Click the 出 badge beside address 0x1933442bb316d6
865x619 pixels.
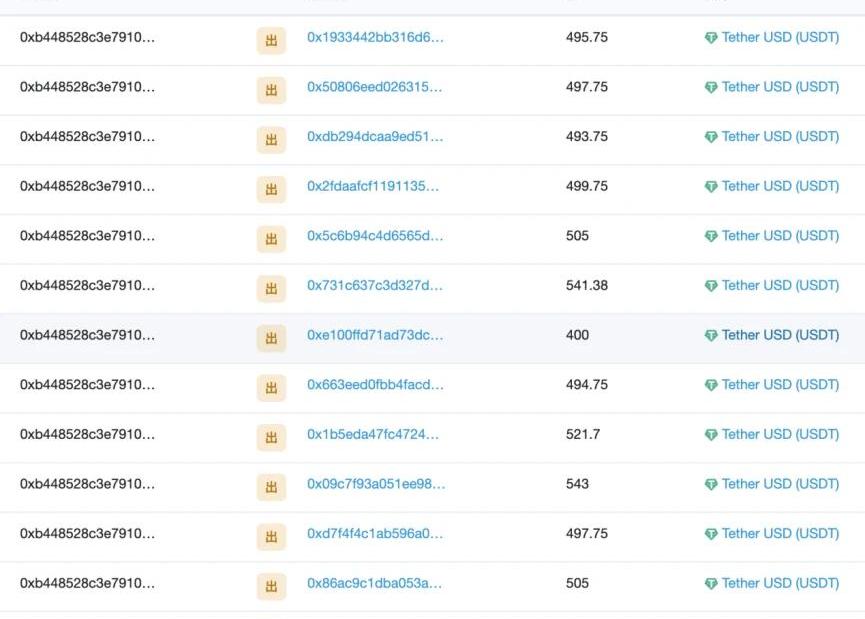[x=271, y=40]
